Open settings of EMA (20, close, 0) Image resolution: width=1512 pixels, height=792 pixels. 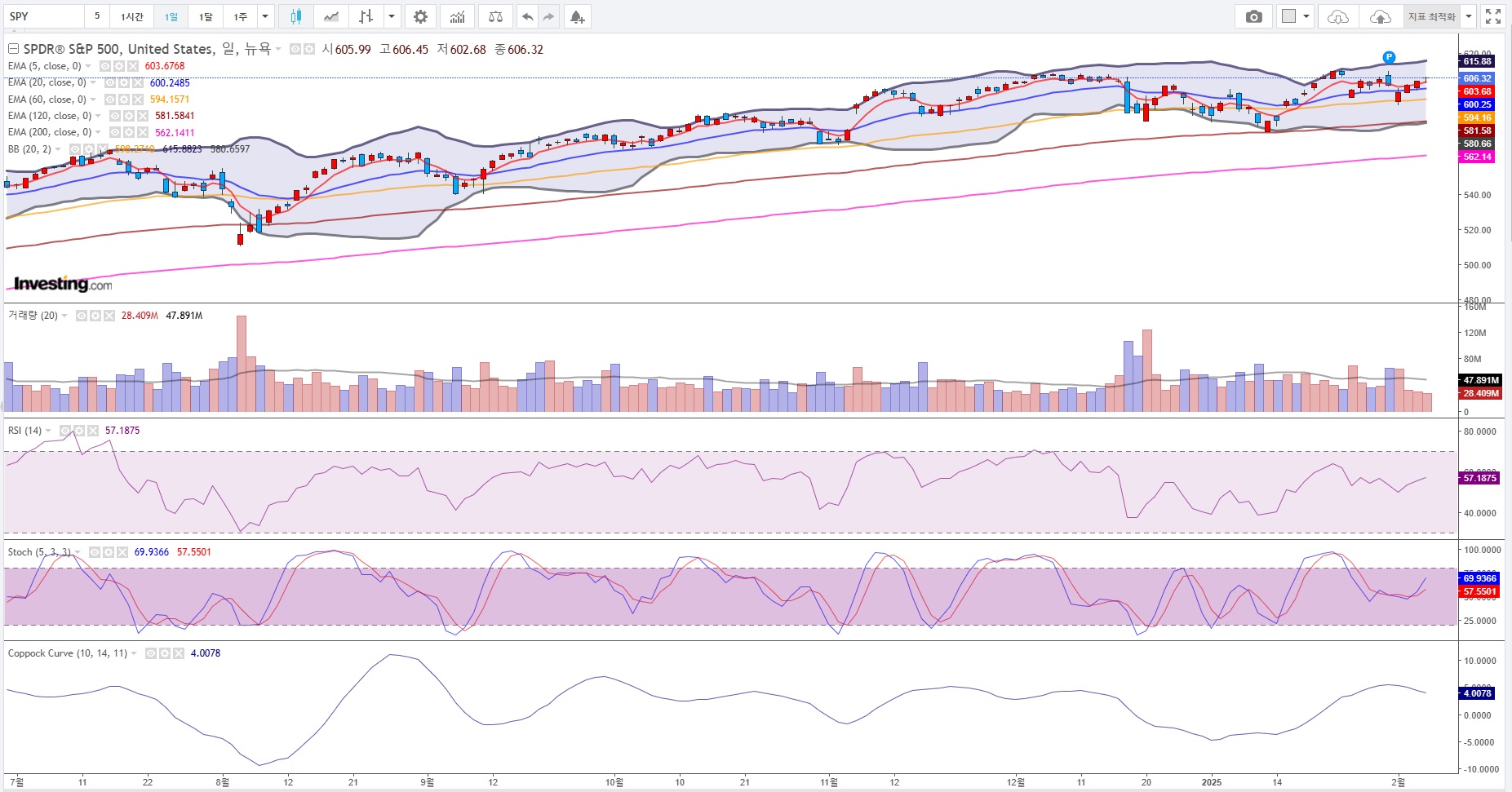(x=124, y=82)
